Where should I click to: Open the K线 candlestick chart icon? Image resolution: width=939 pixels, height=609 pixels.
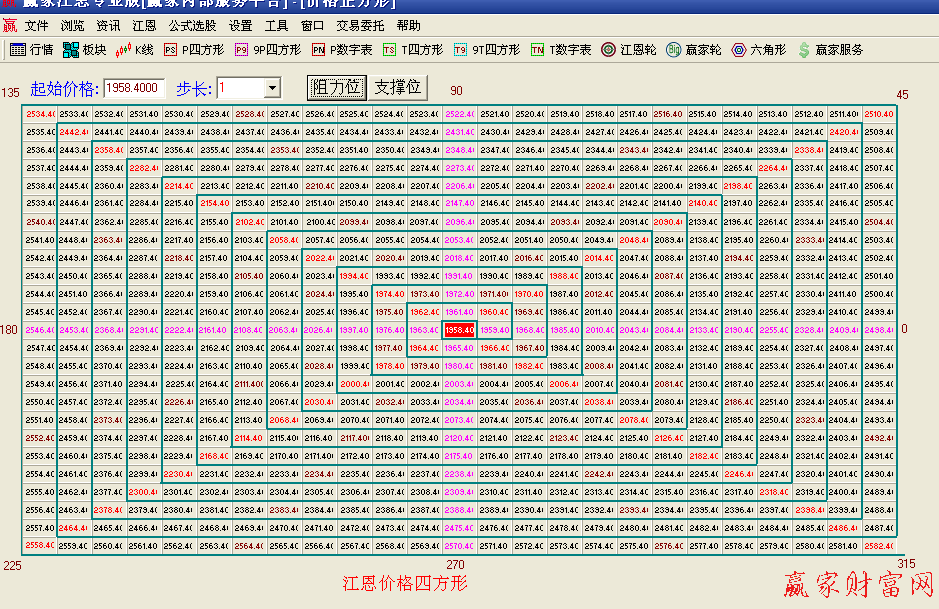(124, 49)
